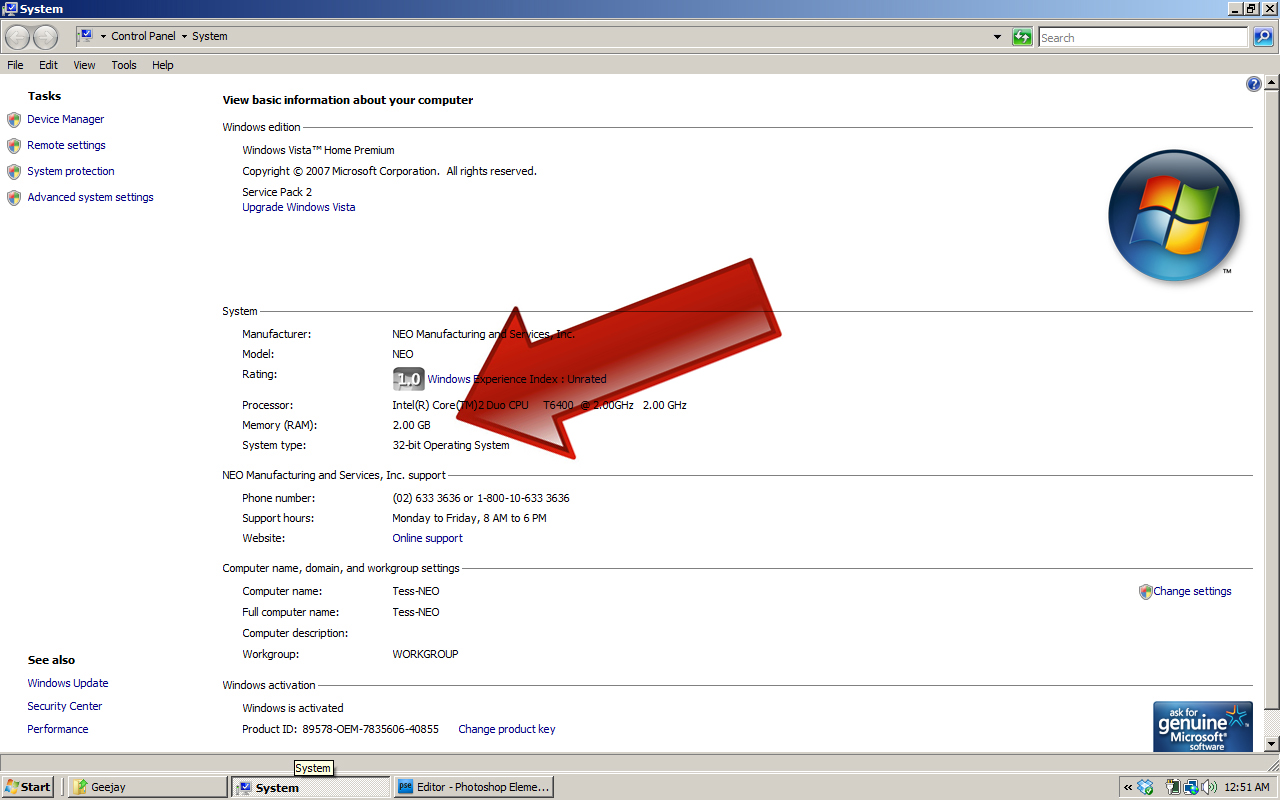Image resolution: width=1280 pixels, height=800 pixels.
Task: Open Dropbox from the system tray
Action: pos(1144,787)
